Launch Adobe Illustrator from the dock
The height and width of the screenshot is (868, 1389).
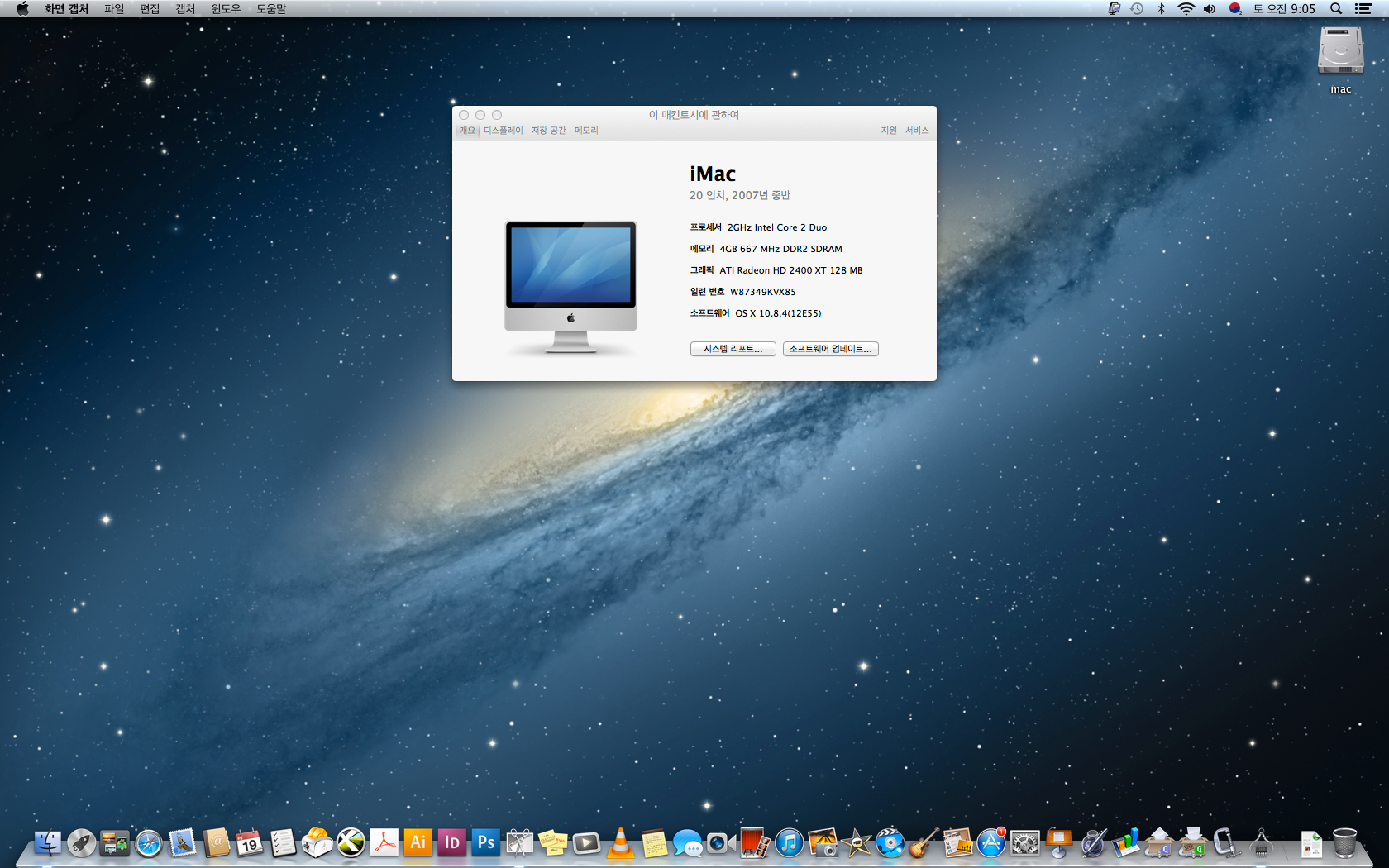pyautogui.click(x=418, y=842)
